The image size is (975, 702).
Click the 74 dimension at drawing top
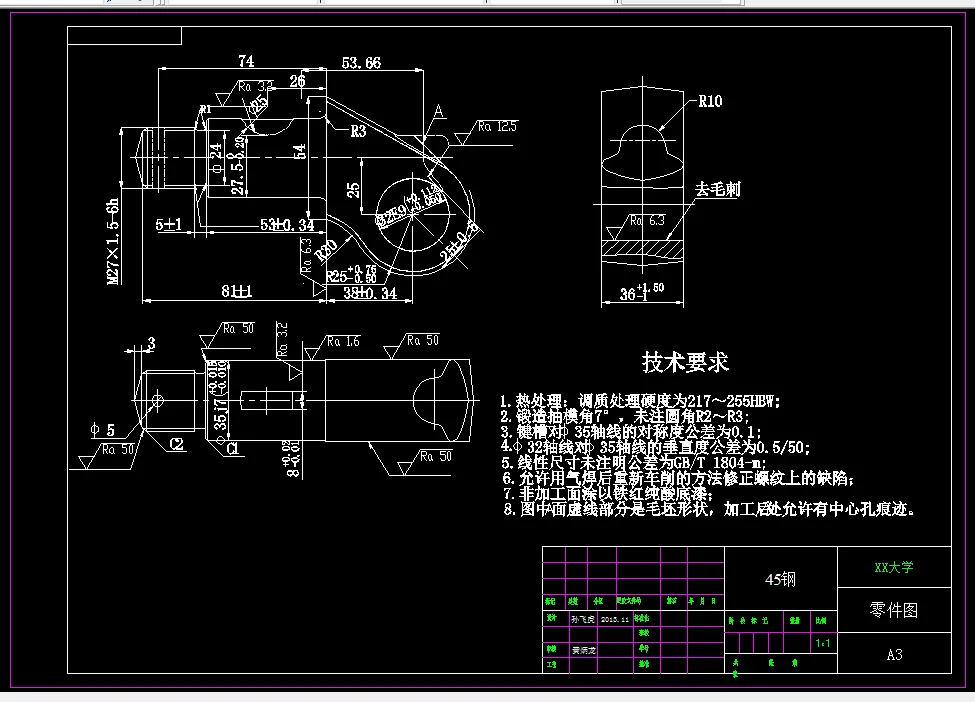pyautogui.click(x=245, y=61)
